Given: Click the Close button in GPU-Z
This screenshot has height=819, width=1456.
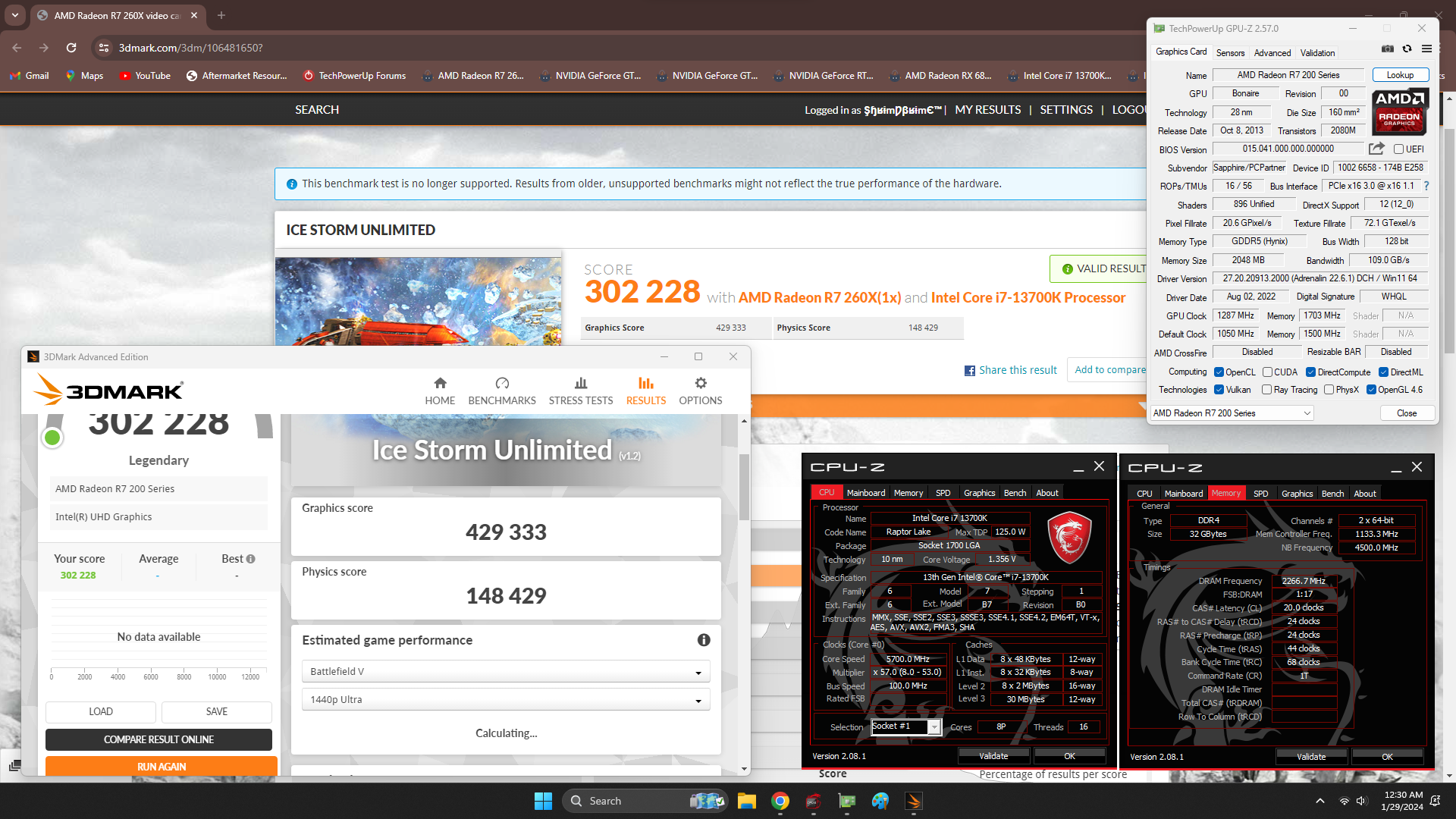Looking at the screenshot, I should (x=1407, y=413).
